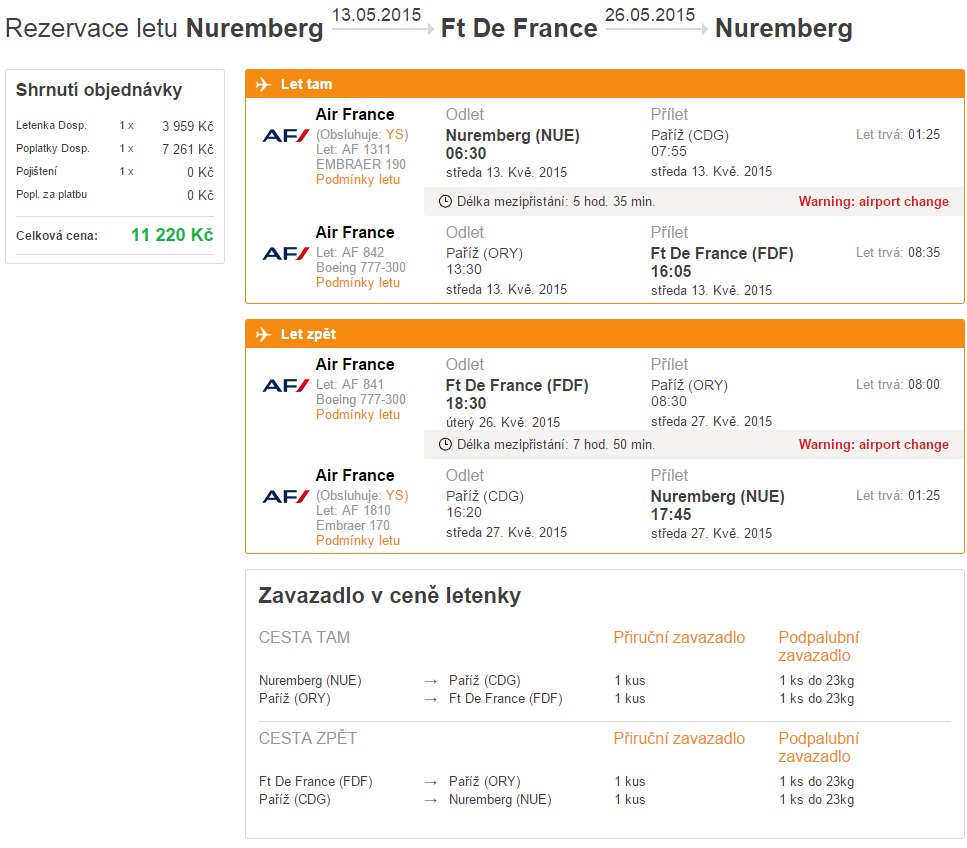Click the total price 11 220 Kč
The height and width of the screenshot is (848, 967).
pyautogui.click(x=172, y=235)
